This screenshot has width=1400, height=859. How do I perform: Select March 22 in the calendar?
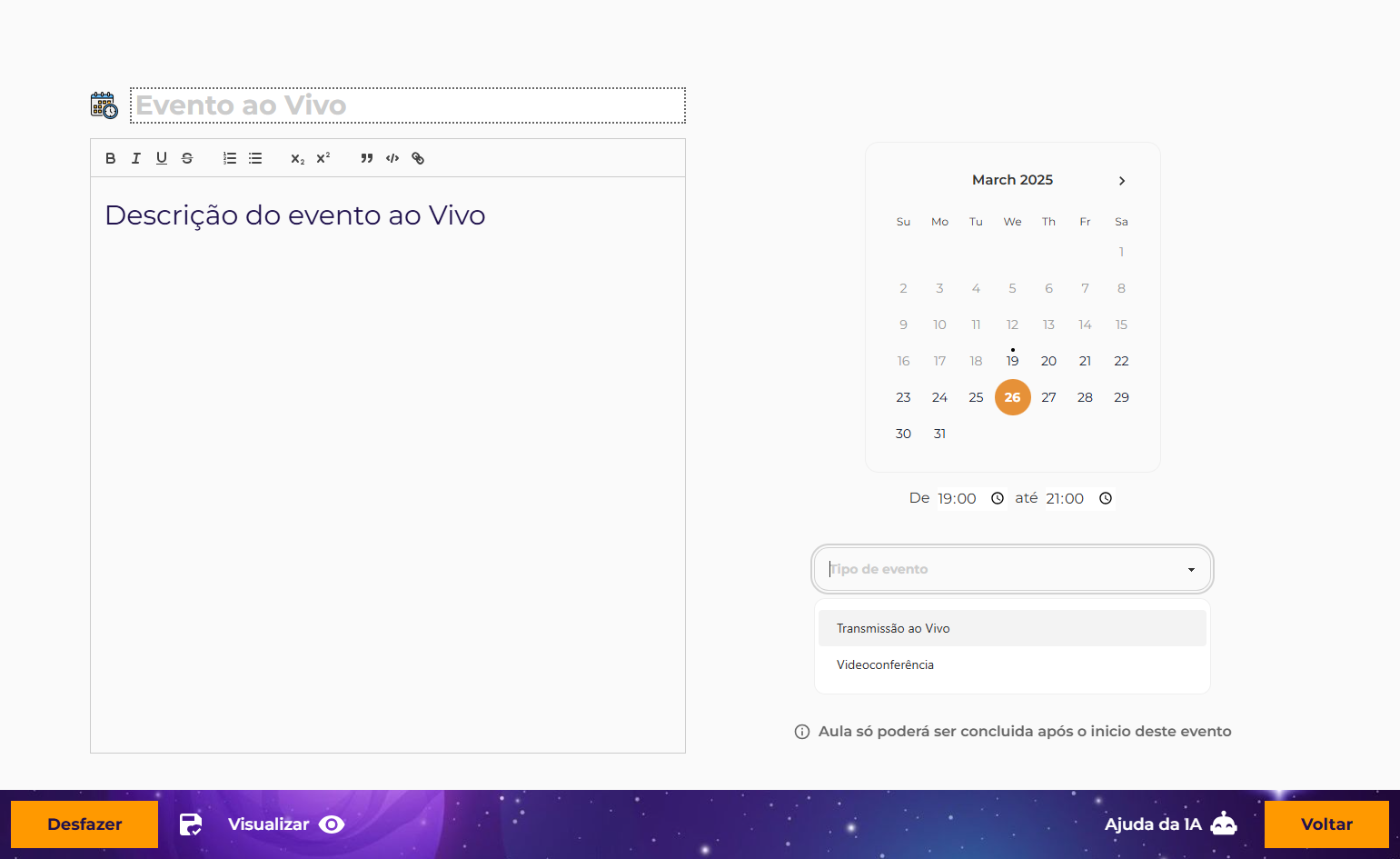[1121, 361]
